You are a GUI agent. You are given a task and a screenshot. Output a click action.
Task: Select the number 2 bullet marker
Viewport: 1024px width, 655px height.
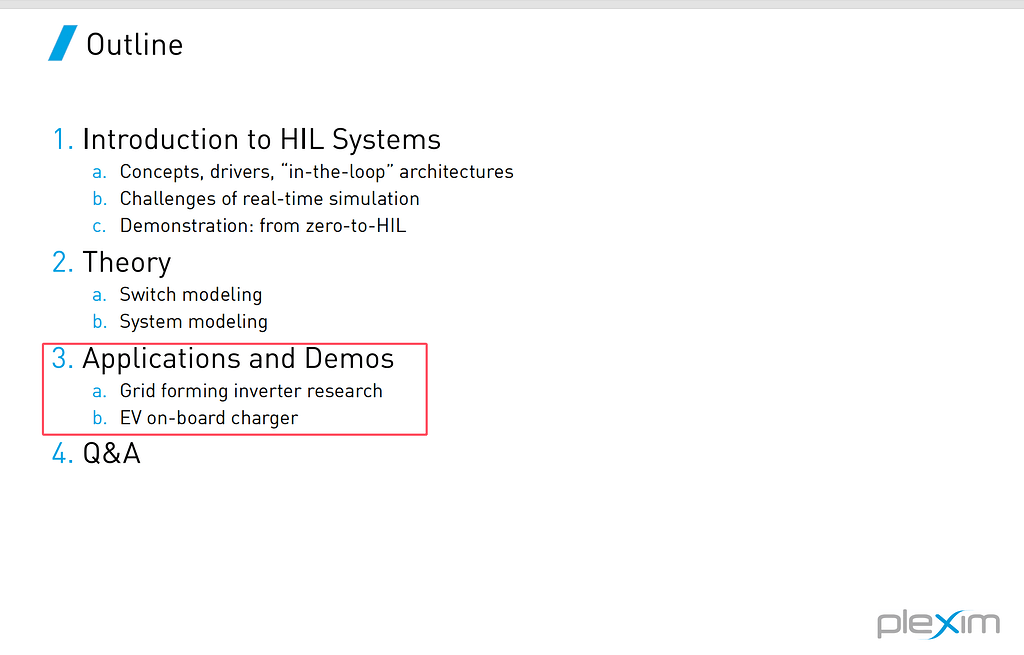coord(61,262)
